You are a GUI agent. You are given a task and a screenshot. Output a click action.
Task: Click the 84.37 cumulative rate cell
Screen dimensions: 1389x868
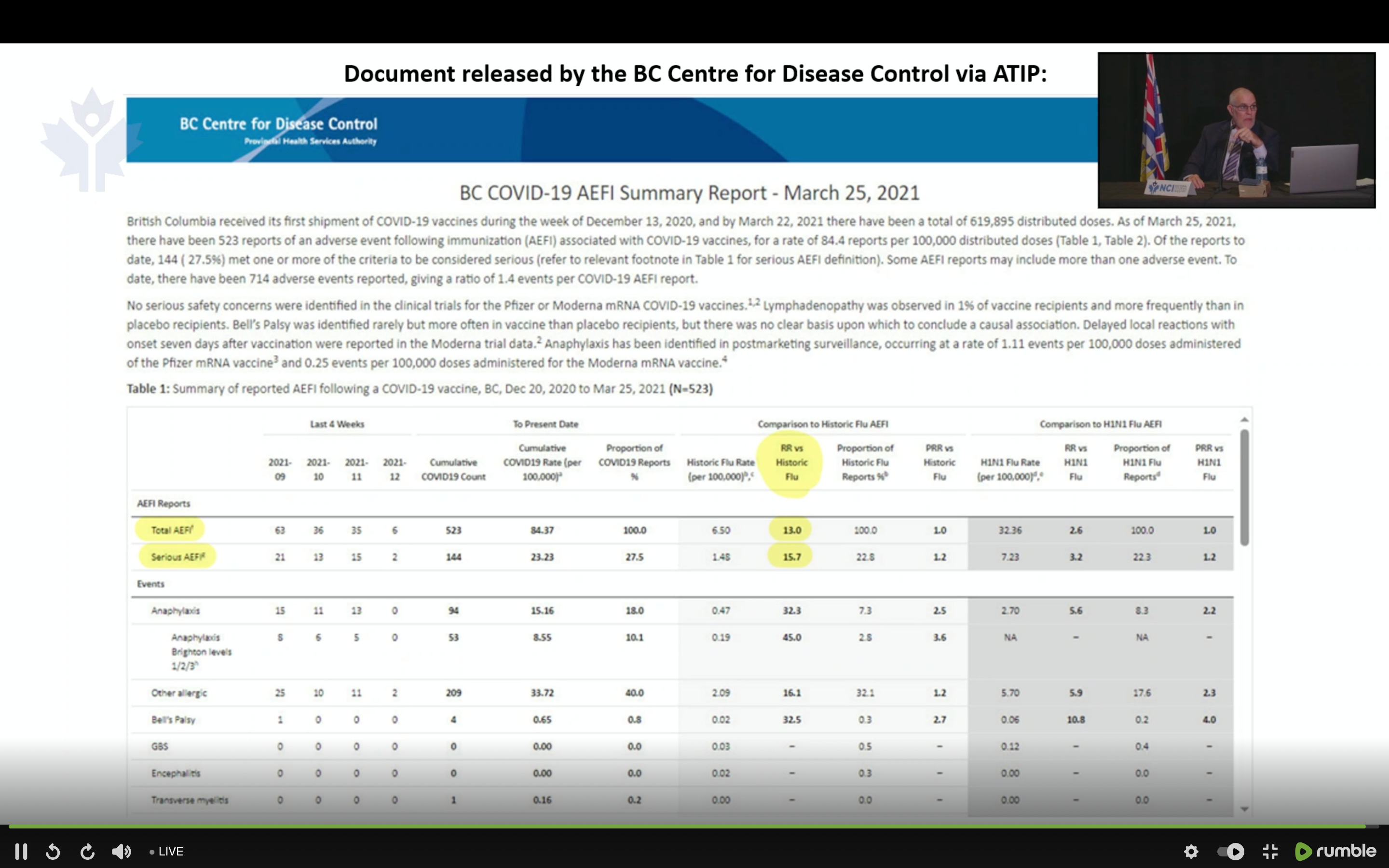pyautogui.click(x=542, y=530)
